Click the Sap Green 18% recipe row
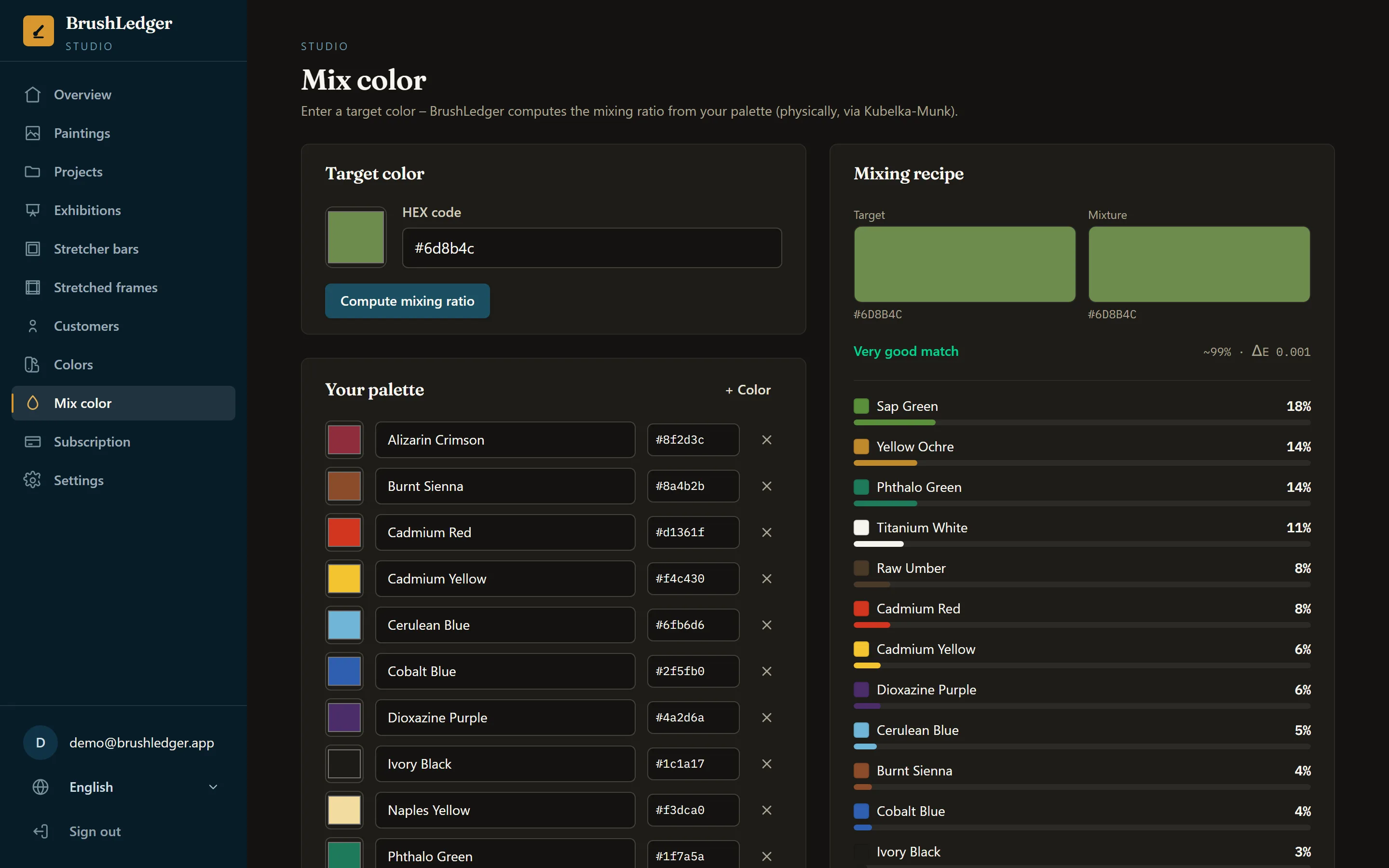 tap(1082, 412)
